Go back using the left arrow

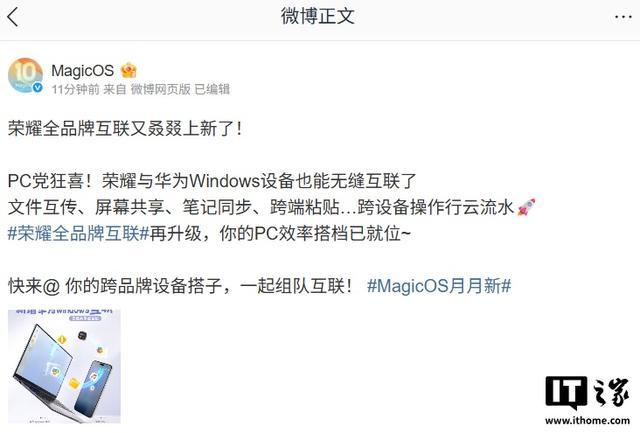point(13,17)
